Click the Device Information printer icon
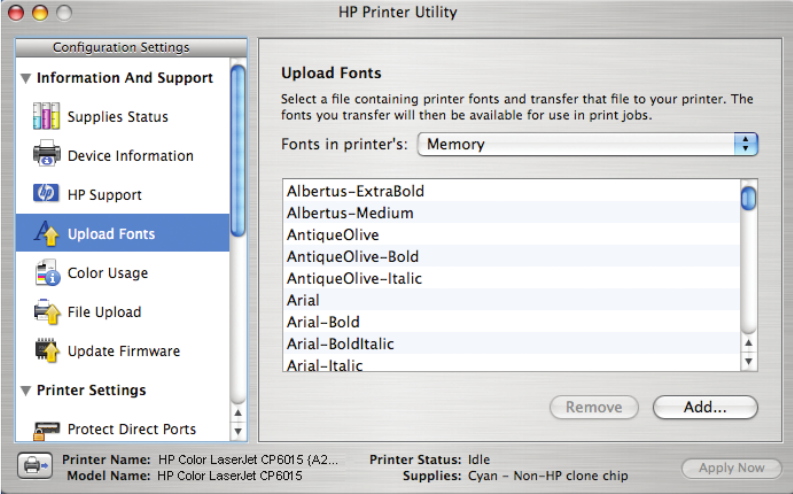The width and height of the screenshot is (793, 494). (x=47, y=156)
